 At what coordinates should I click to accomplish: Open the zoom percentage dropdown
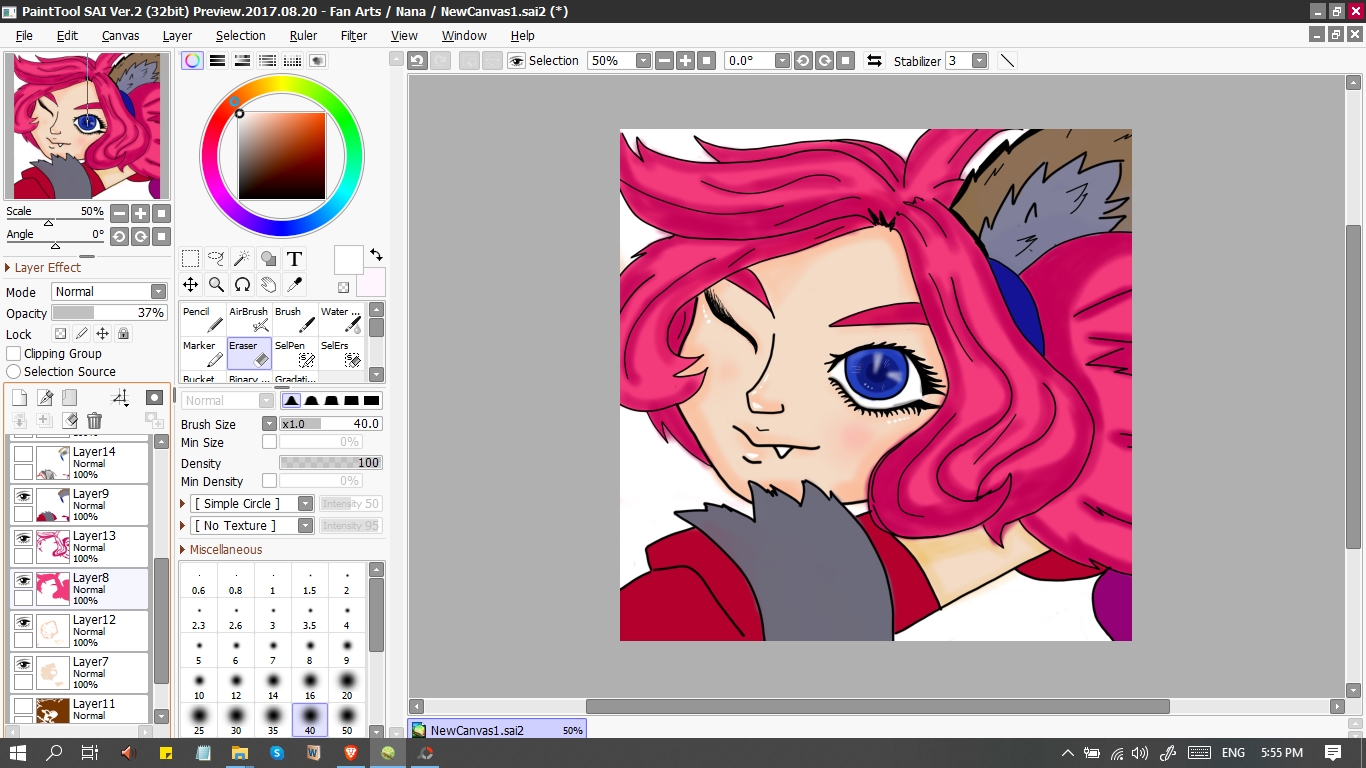pyautogui.click(x=643, y=60)
